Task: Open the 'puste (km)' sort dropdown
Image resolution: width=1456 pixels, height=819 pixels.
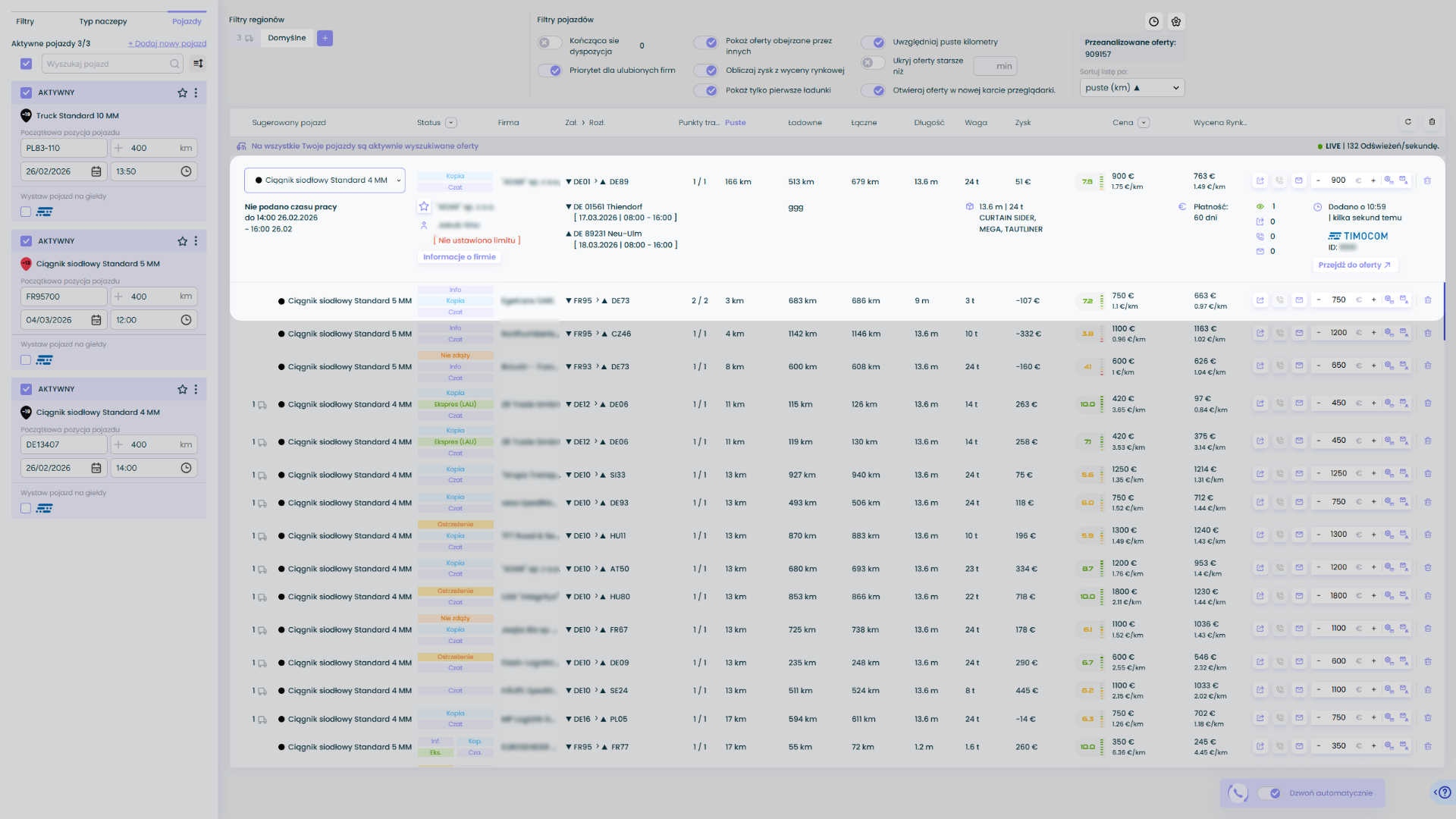Action: tap(1131, 88)
